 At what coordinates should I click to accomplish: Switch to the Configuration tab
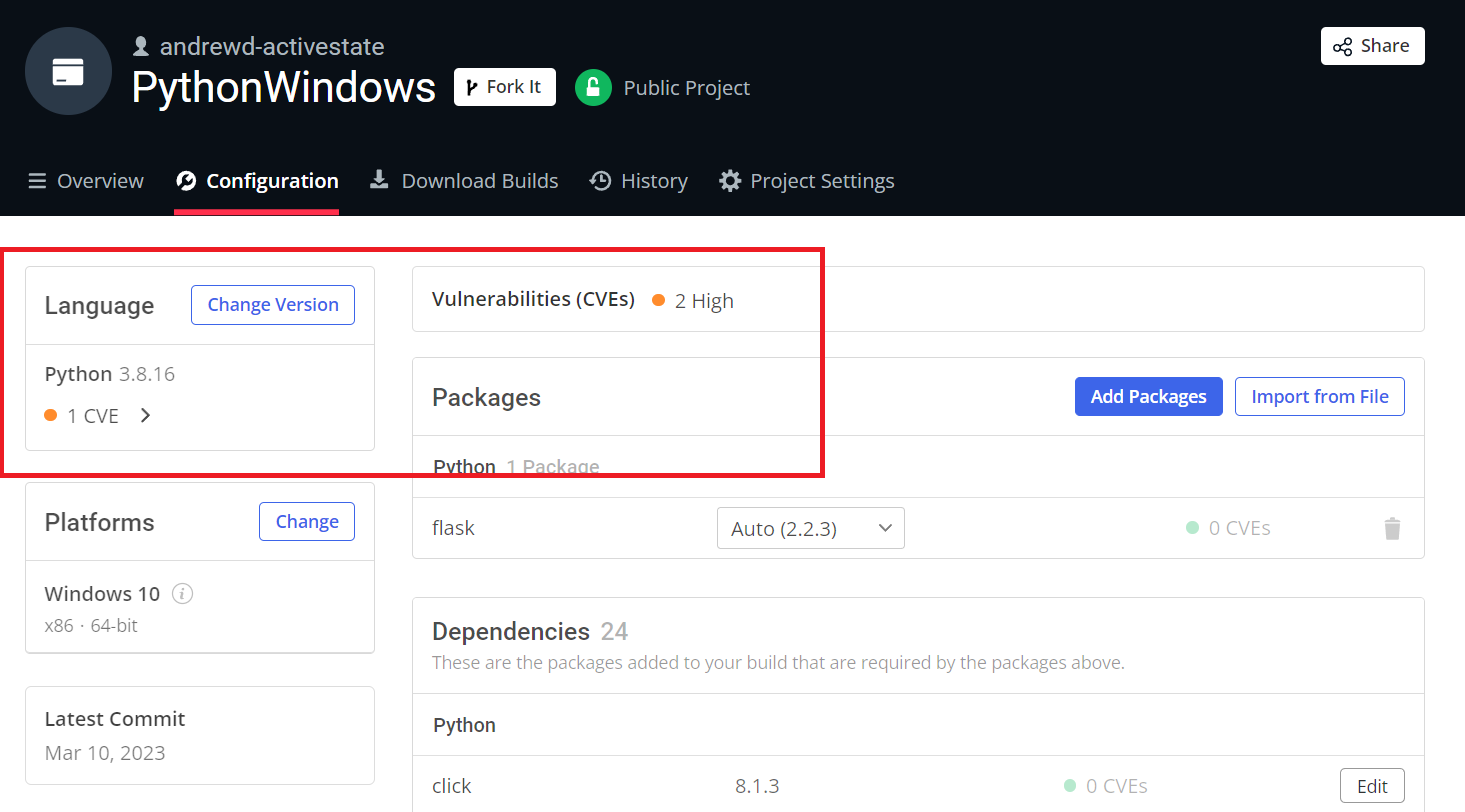click(257, 181)
